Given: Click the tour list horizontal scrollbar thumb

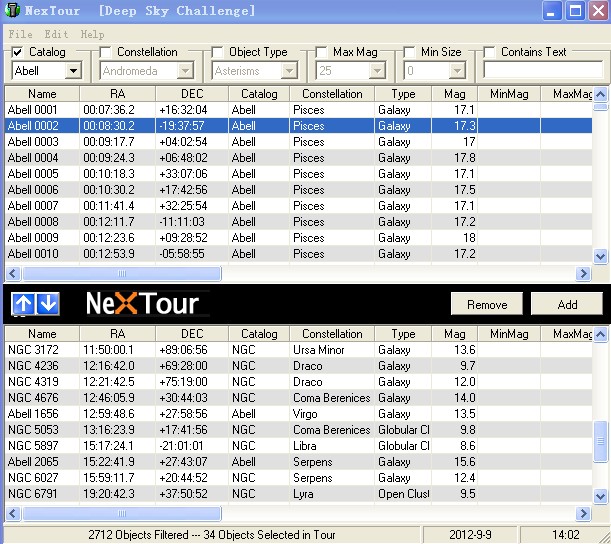Looking at the screenshot, I should (x=122, y=514).
